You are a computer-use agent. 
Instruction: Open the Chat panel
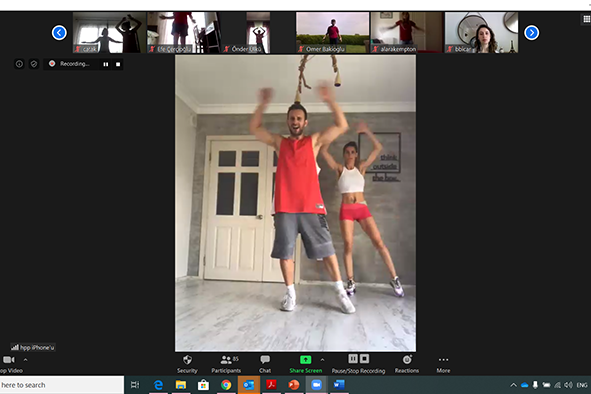pos(265,364)
